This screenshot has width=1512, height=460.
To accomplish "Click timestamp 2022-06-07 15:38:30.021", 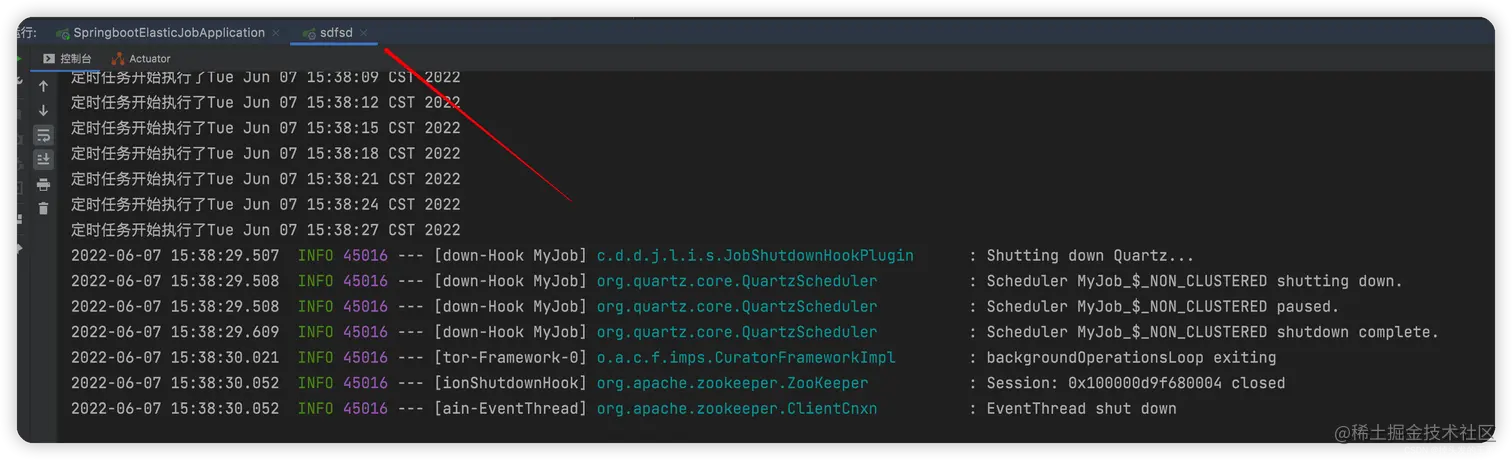I will point(175,358).
